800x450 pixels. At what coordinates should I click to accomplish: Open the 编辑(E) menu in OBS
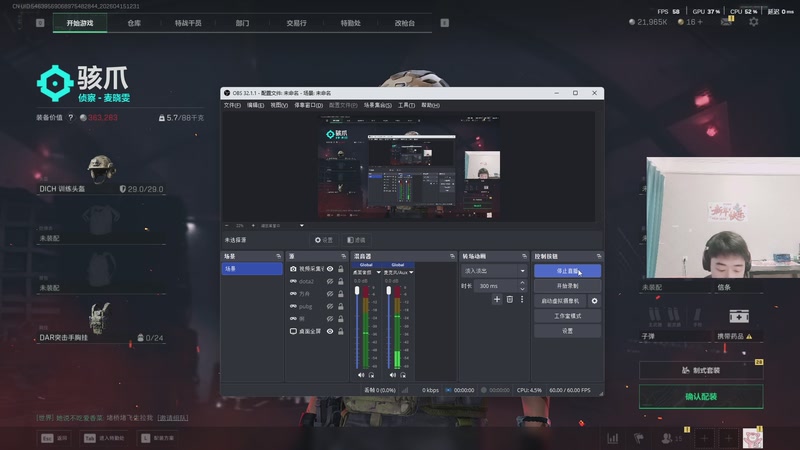point(256,105)
